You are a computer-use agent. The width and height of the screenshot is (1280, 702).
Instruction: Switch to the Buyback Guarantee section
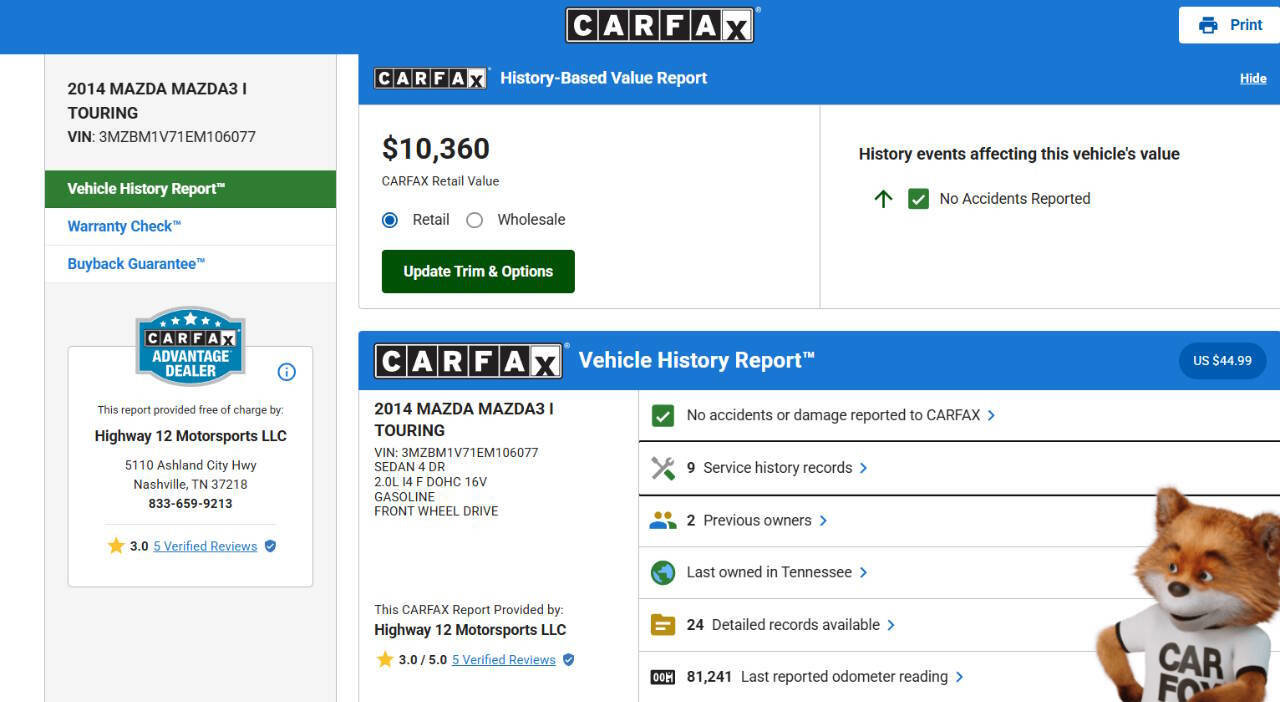tap(135, 263)
